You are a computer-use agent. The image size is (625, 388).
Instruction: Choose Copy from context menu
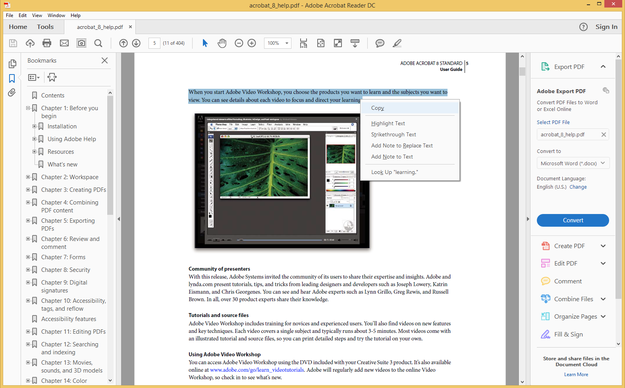[x=410, y=108]
